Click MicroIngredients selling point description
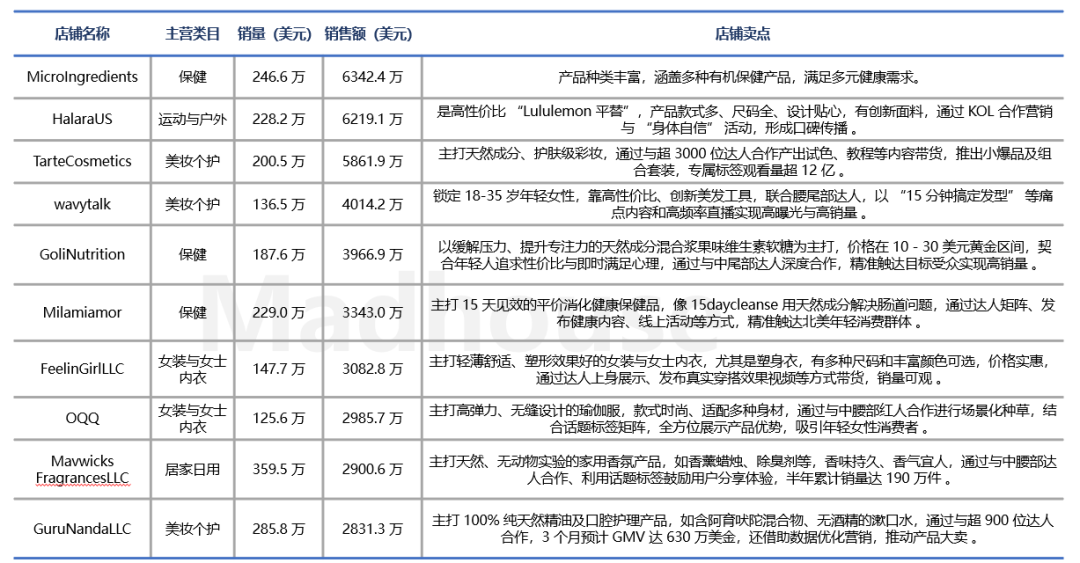 pos(742,76)
